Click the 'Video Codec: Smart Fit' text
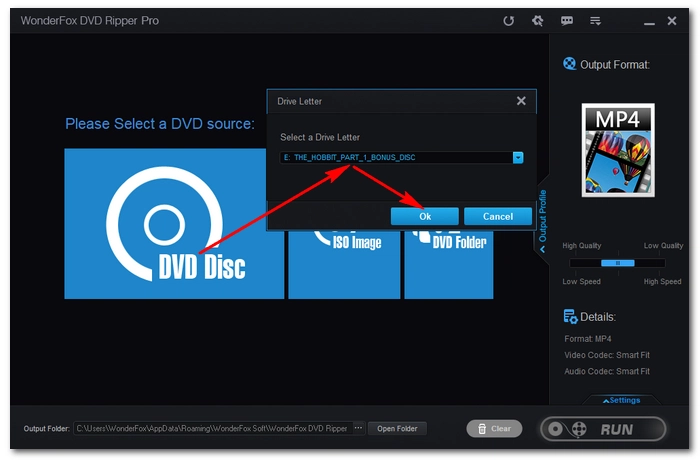Image resolution: width=700 pixels, height=460 pixels. (x=607, y=355)
